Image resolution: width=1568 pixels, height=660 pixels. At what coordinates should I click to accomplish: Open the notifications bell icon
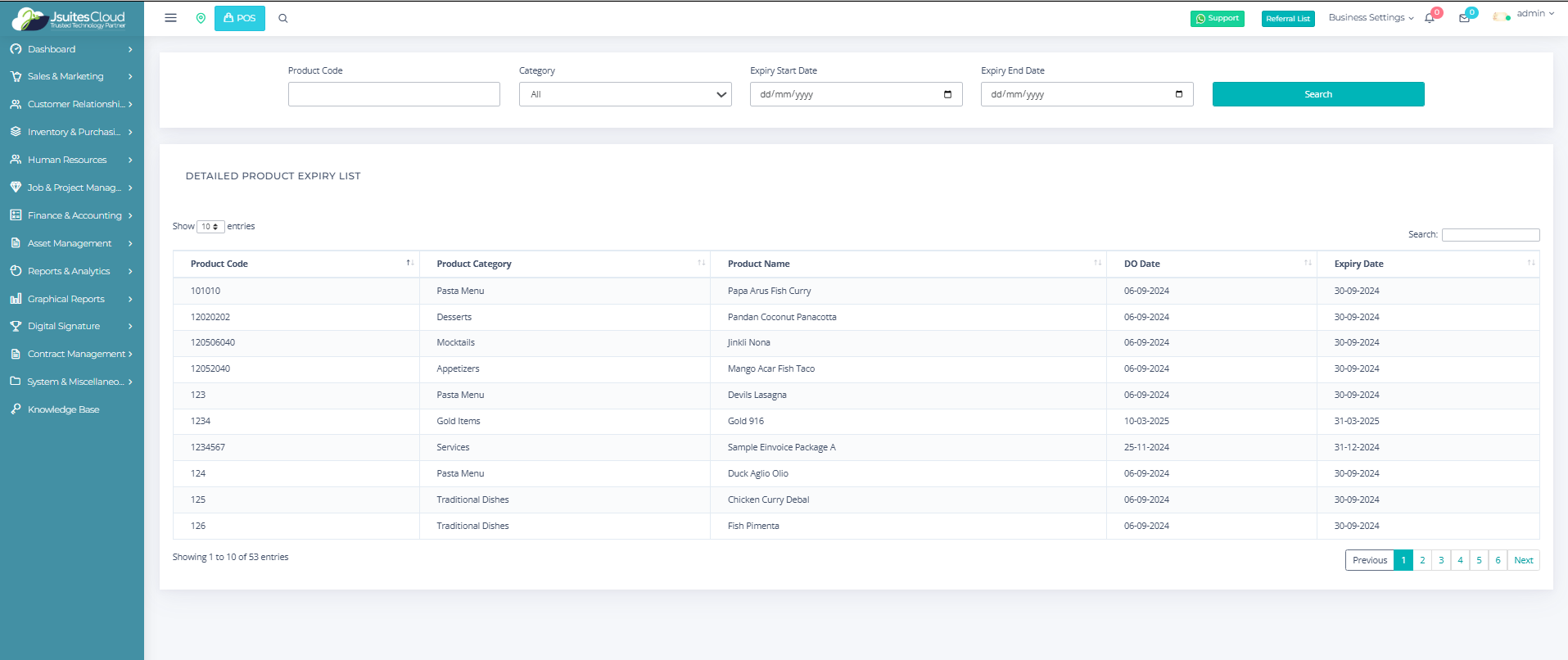1430,18
